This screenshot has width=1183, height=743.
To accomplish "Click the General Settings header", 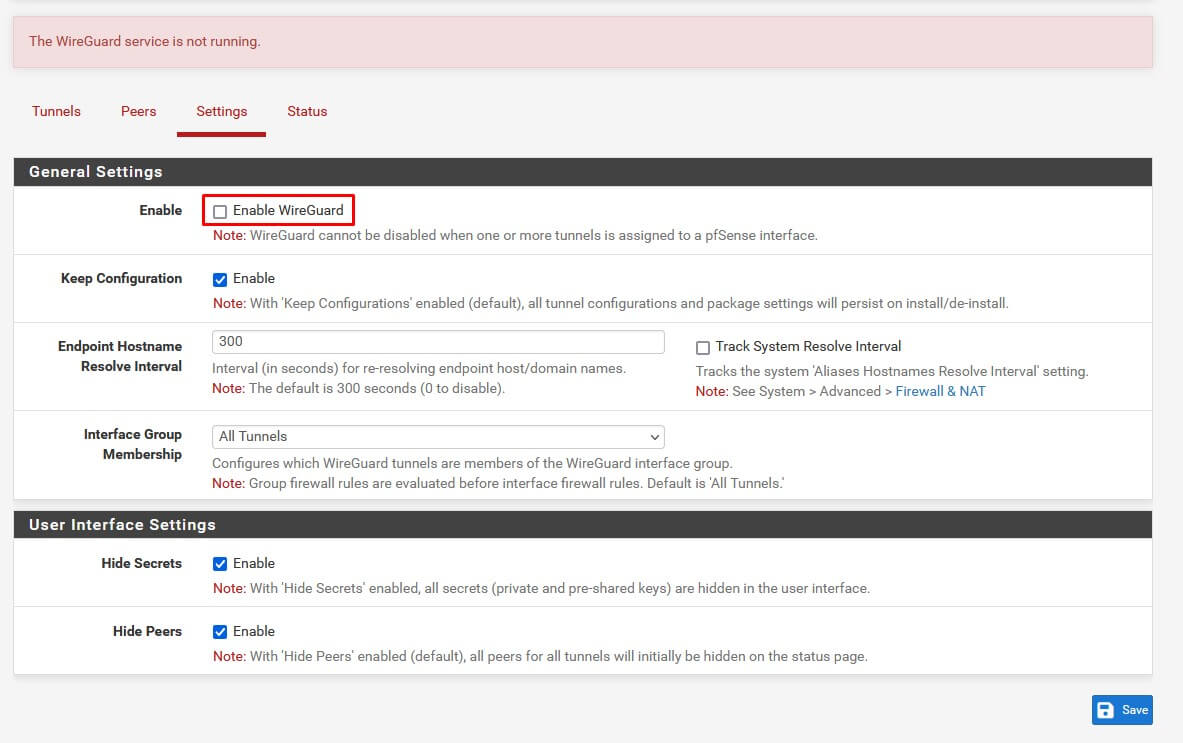I will coord(582,172).
